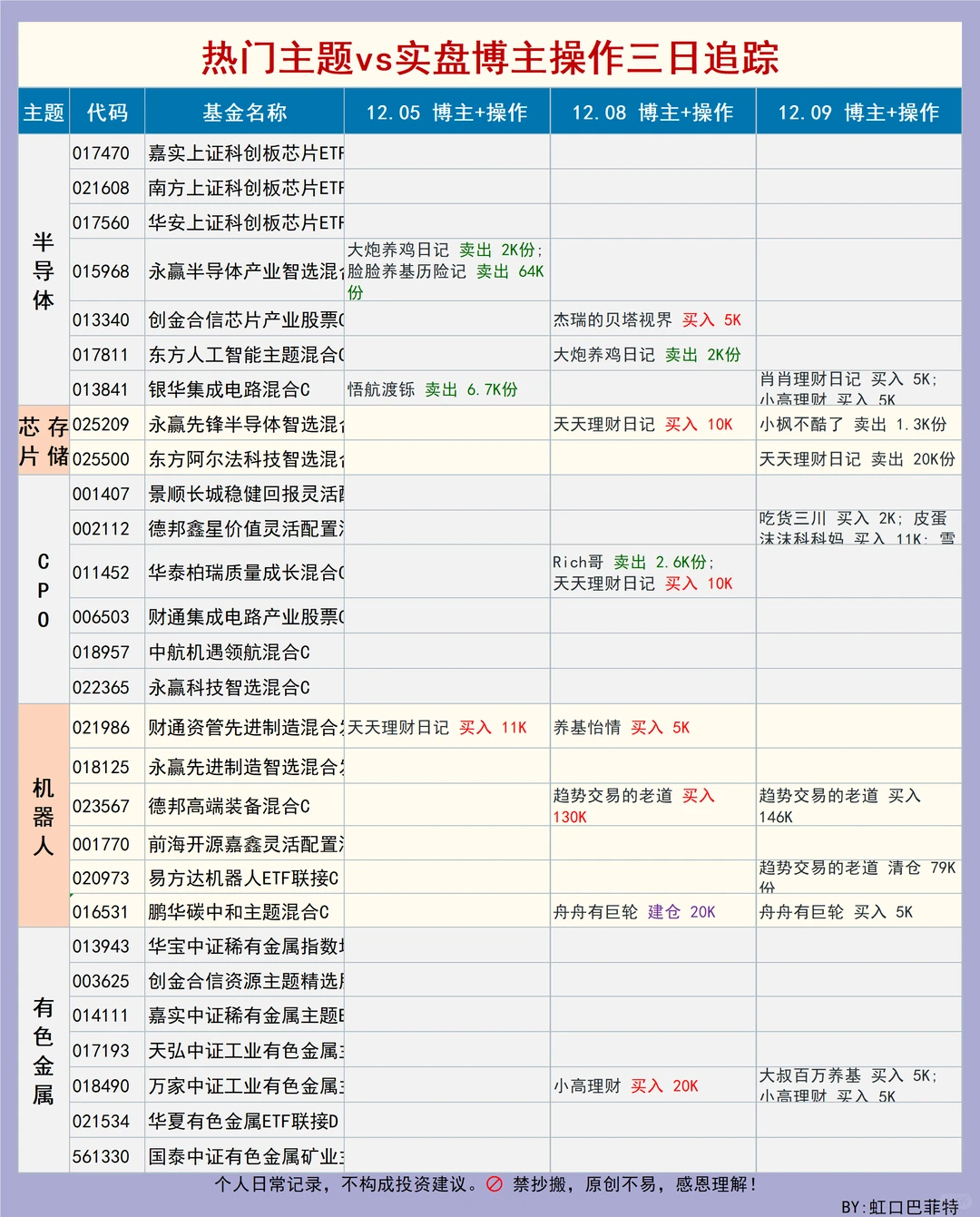
Task: Open 鹏华碳中和主题混合C fund name
Action: pyautogui.click(x=239, y=912)
